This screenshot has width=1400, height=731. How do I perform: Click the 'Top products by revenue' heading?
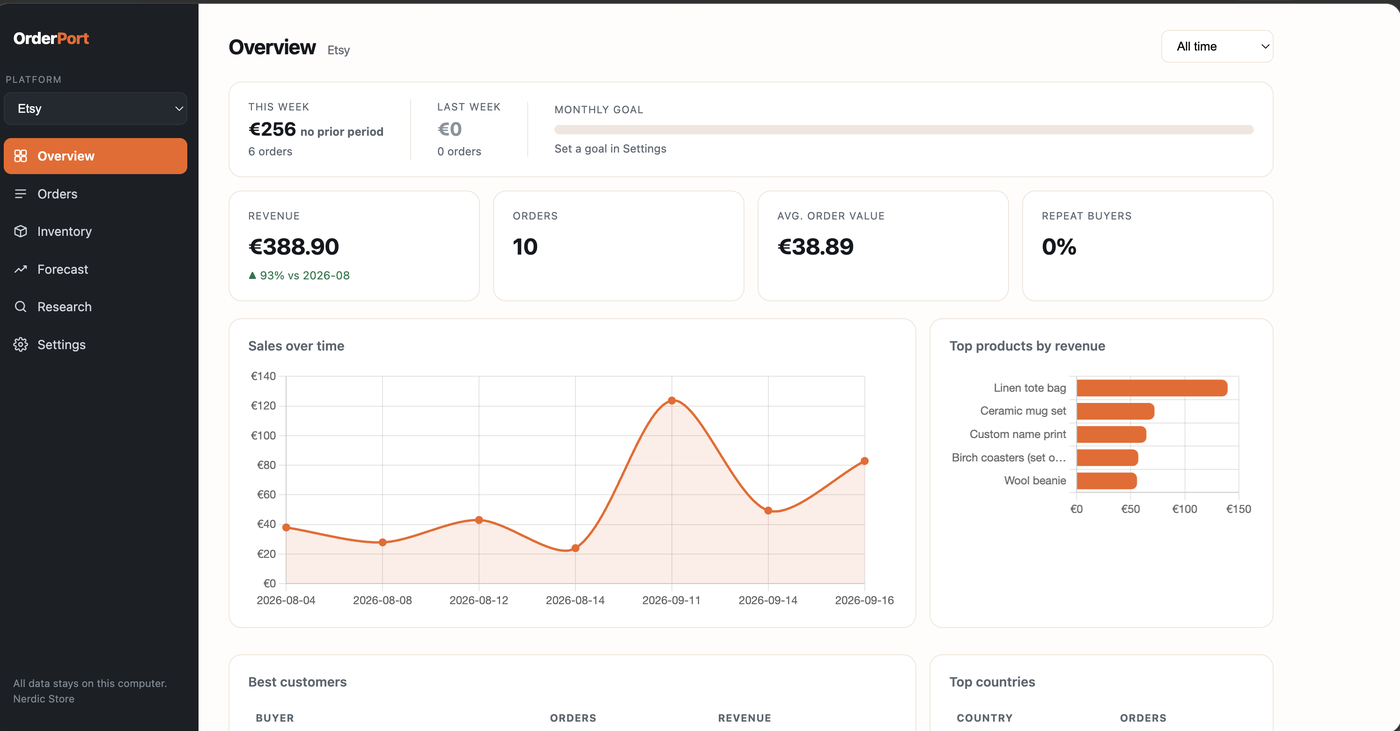click(1027, 346)
